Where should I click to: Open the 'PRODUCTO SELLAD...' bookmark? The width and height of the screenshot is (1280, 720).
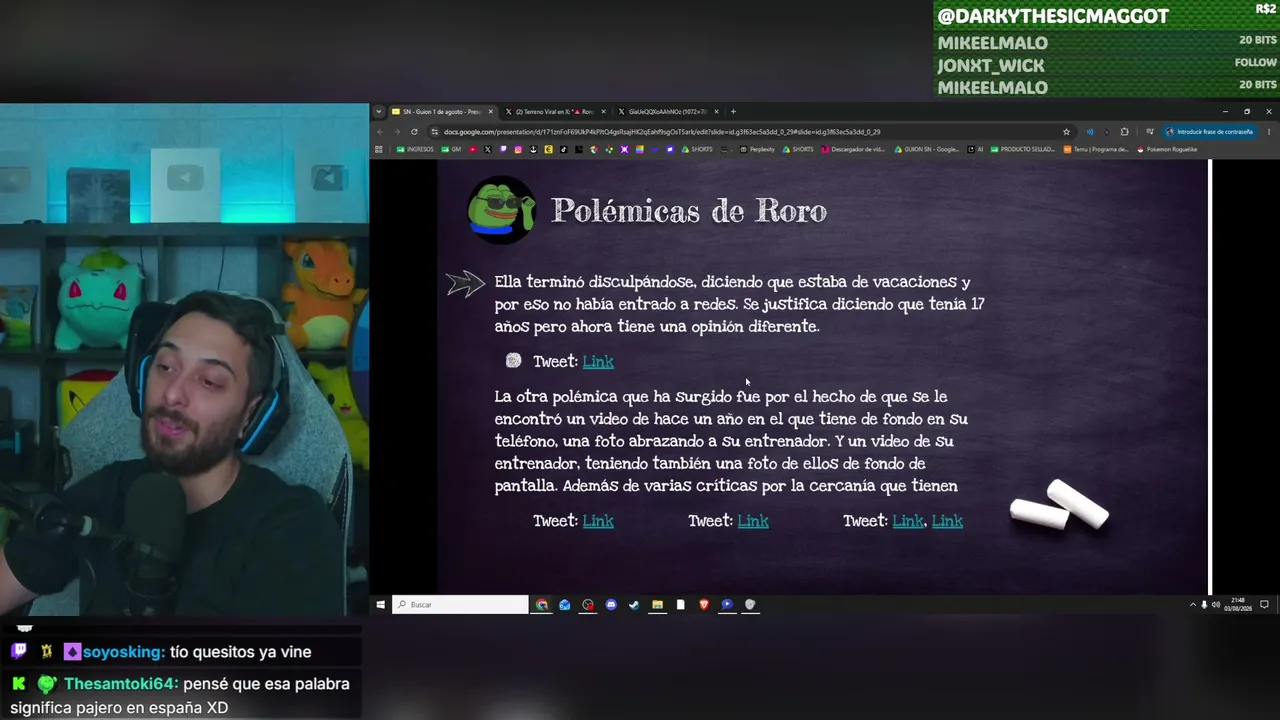click(1022, 150)
